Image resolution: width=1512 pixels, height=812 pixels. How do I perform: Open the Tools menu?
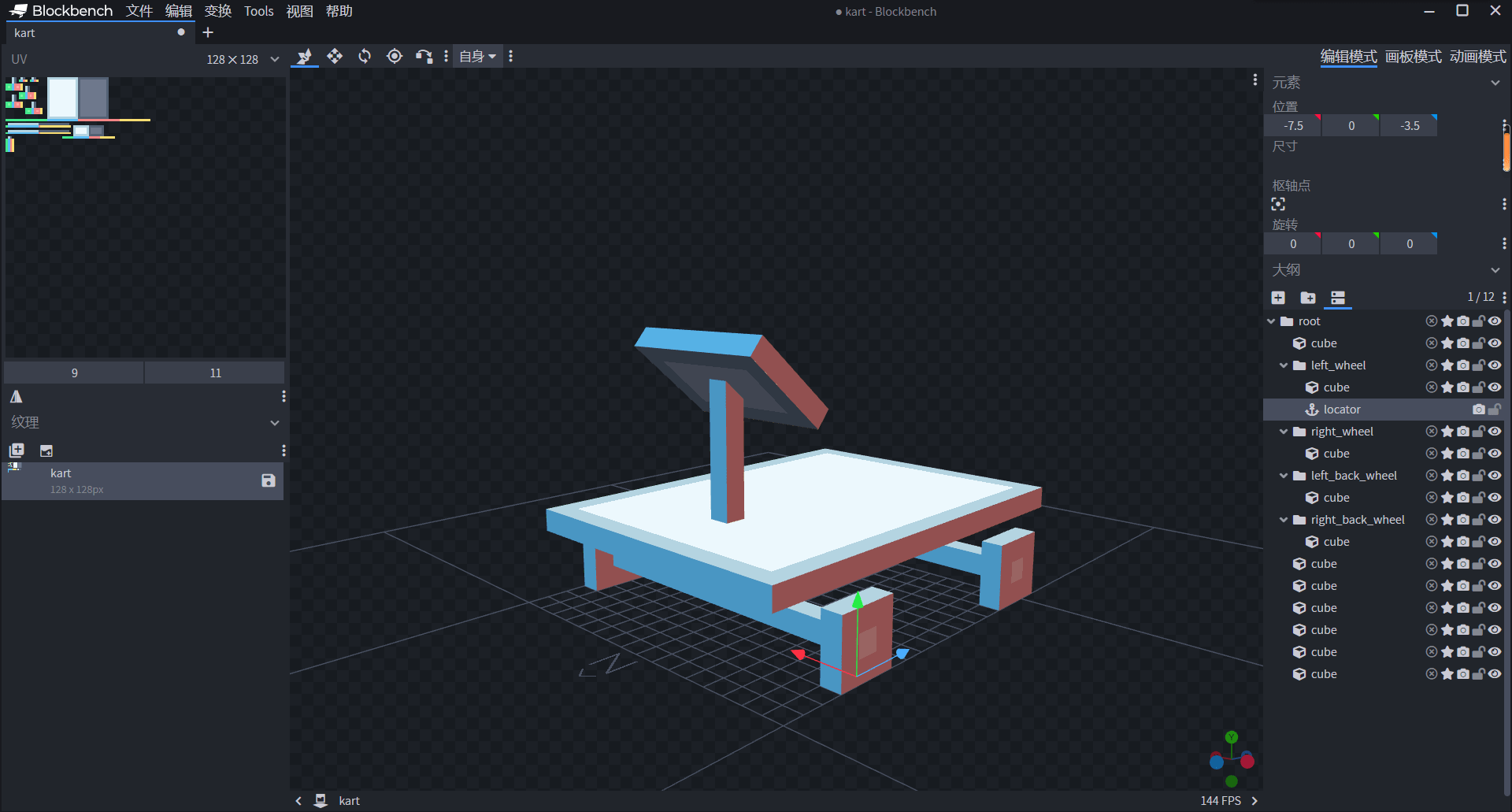click(x=258, y=11)
